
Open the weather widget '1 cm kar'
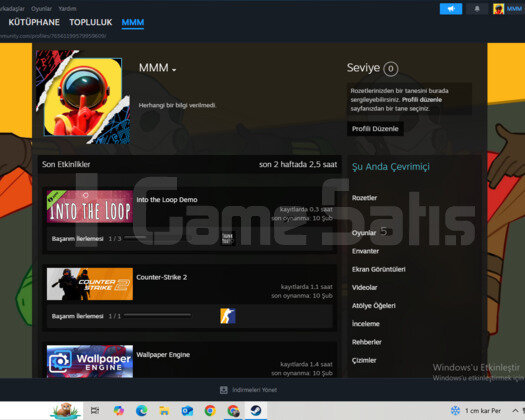(x=475, y=411)
